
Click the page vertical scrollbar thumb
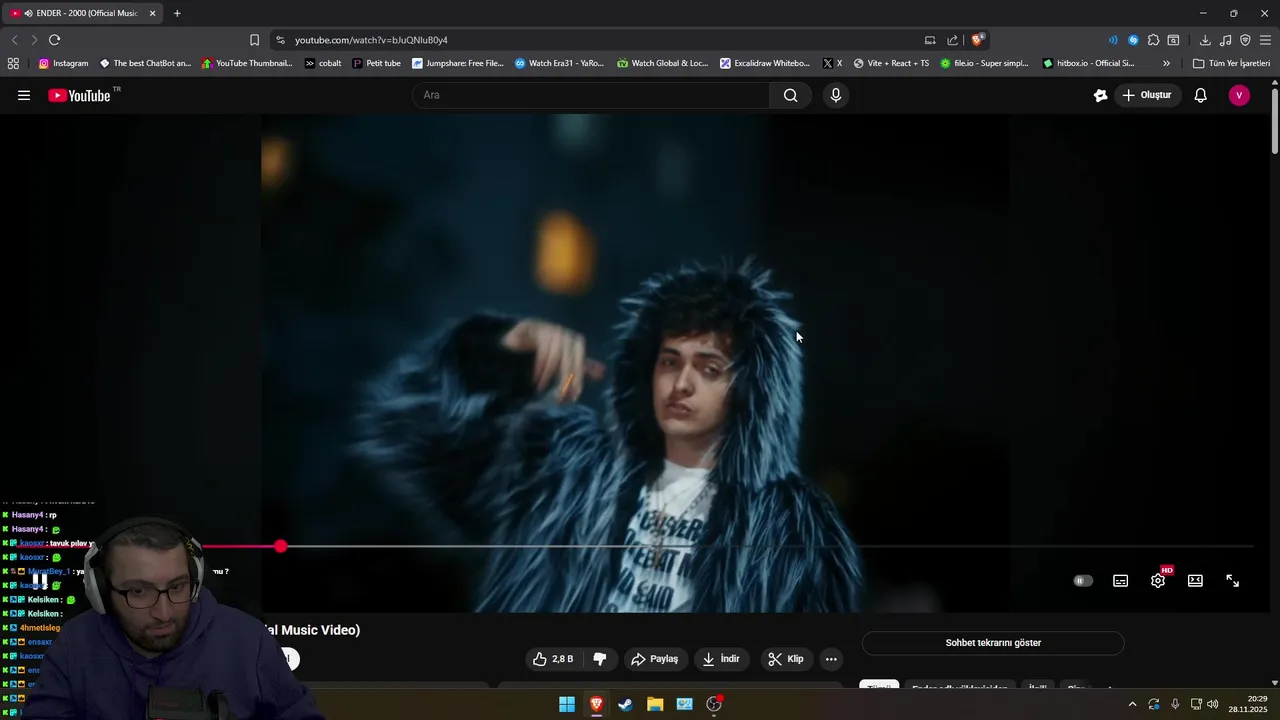[1275, 122]
